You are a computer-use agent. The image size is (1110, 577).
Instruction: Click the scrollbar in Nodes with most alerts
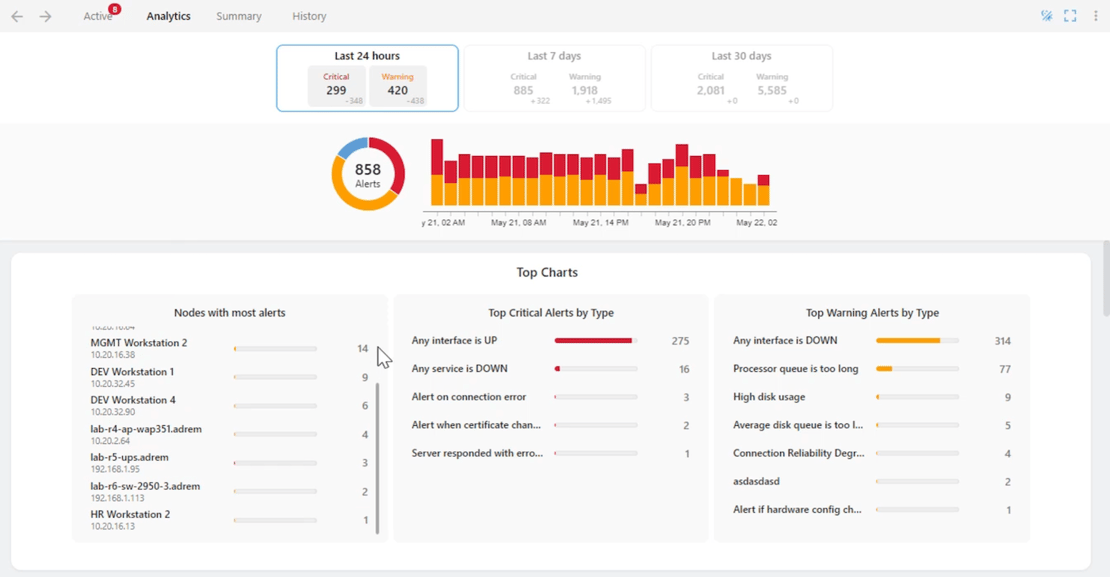coord(377,455)
